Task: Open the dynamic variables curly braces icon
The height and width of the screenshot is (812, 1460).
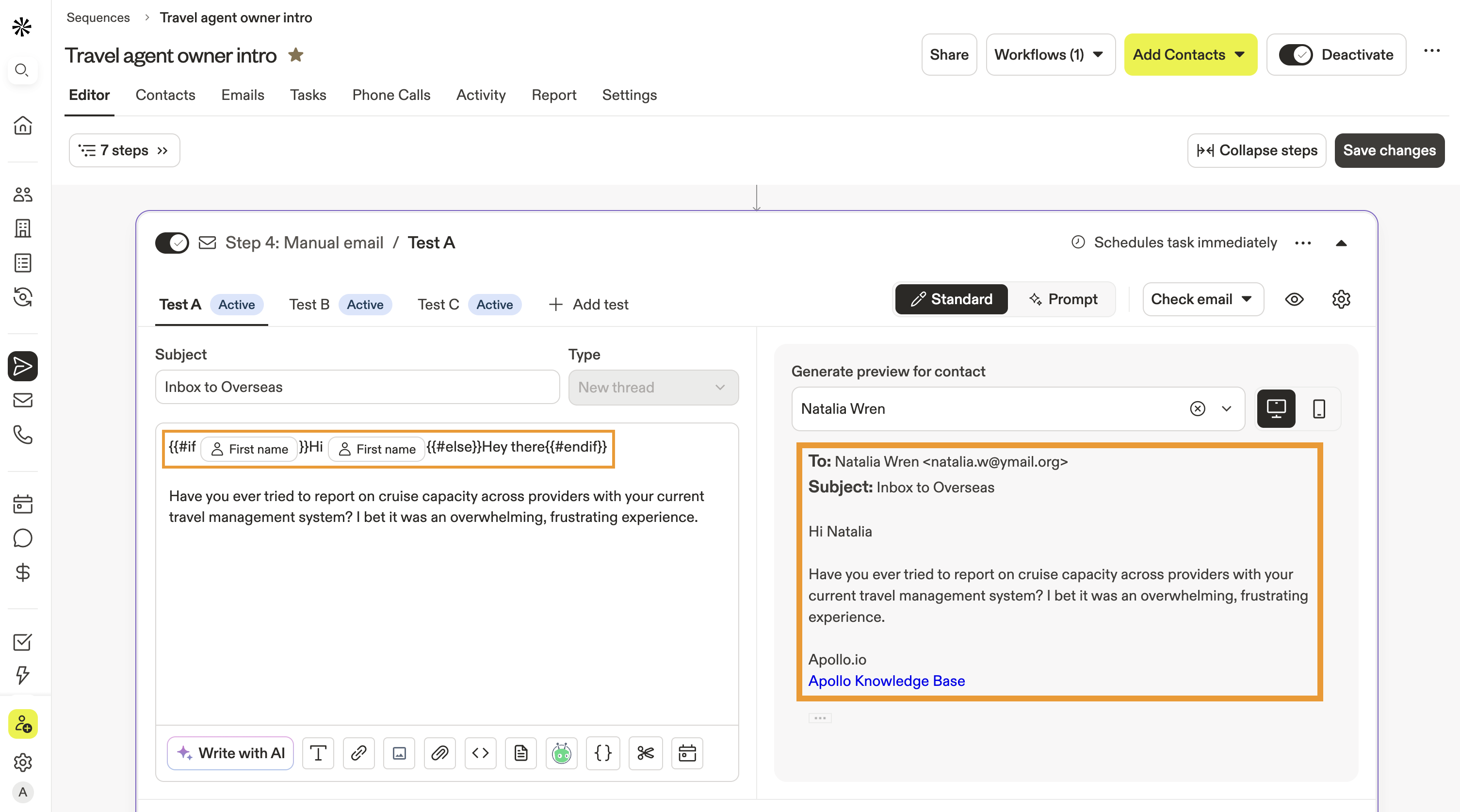Action: click(602, 753)
